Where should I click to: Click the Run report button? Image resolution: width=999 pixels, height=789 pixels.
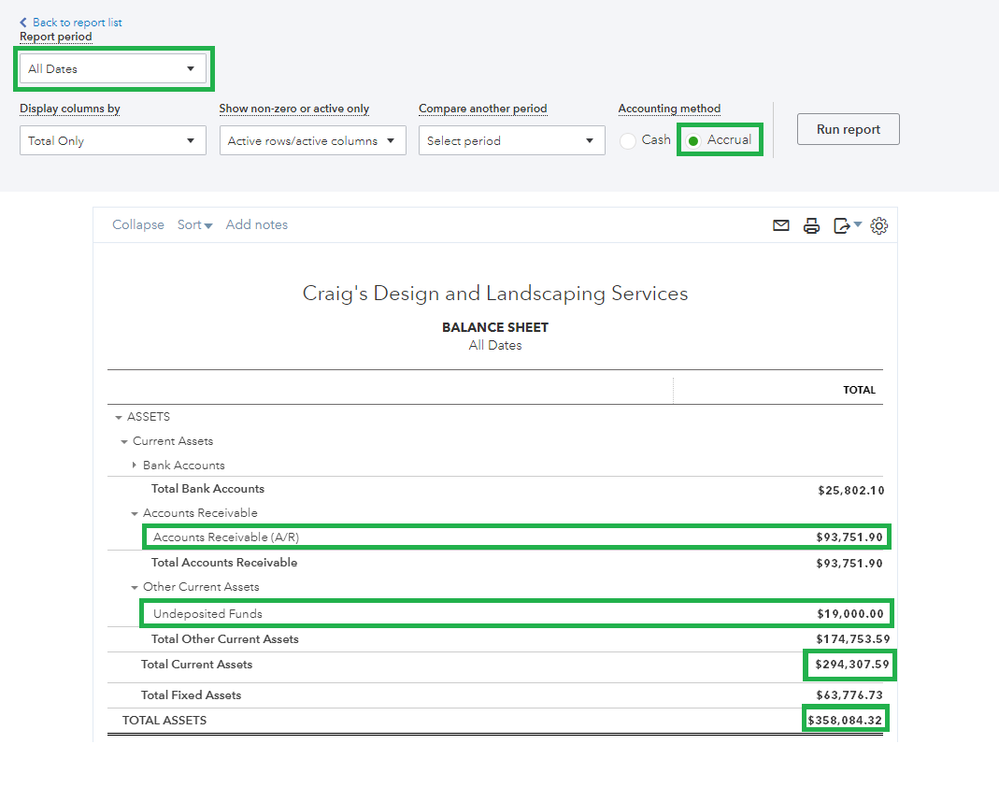click(847, 129)
